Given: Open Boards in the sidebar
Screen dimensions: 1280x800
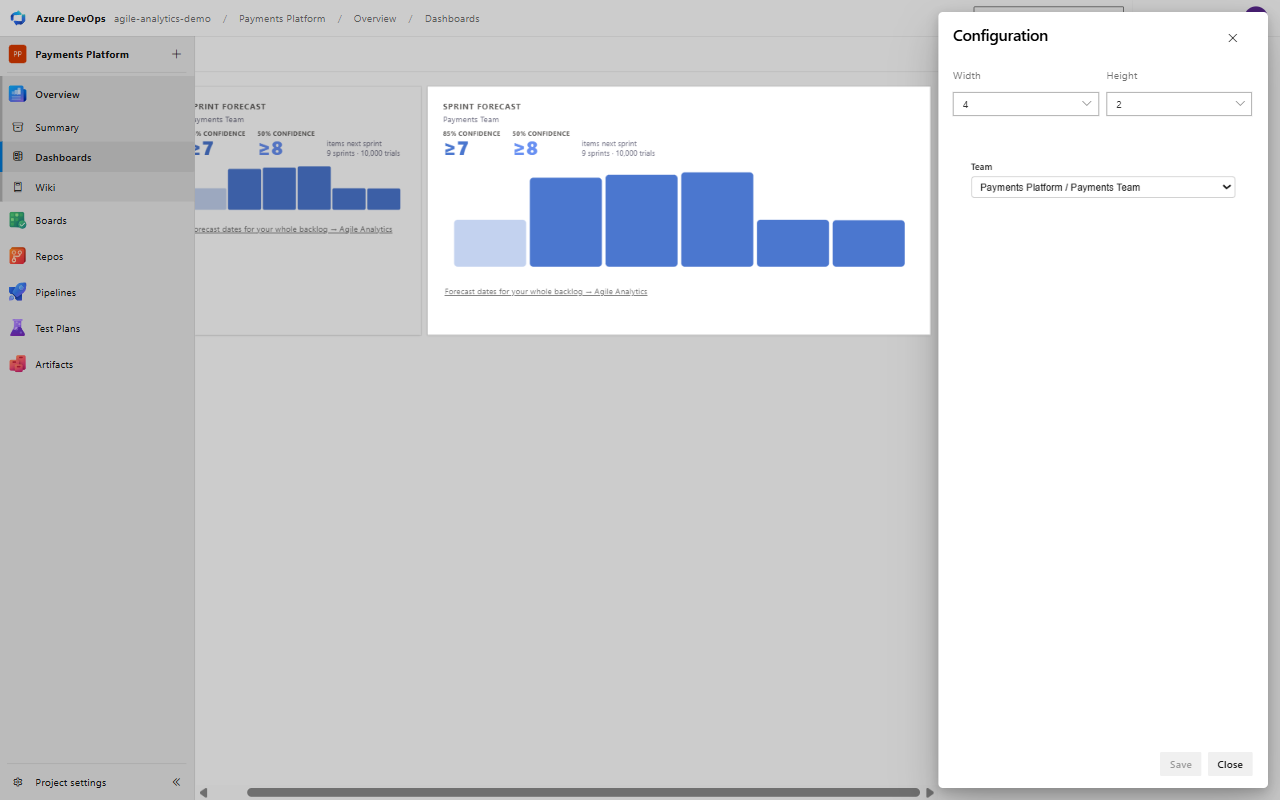Looking at the screenshot, I should 97,220.
